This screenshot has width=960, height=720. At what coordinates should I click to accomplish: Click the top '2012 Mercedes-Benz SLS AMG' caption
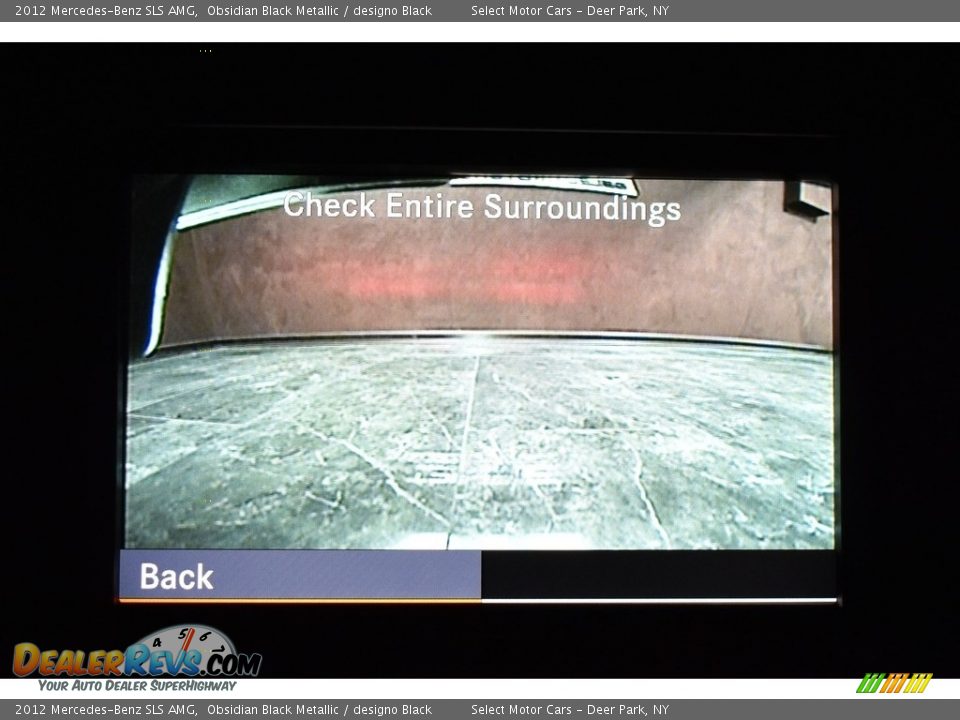point(105,10)
